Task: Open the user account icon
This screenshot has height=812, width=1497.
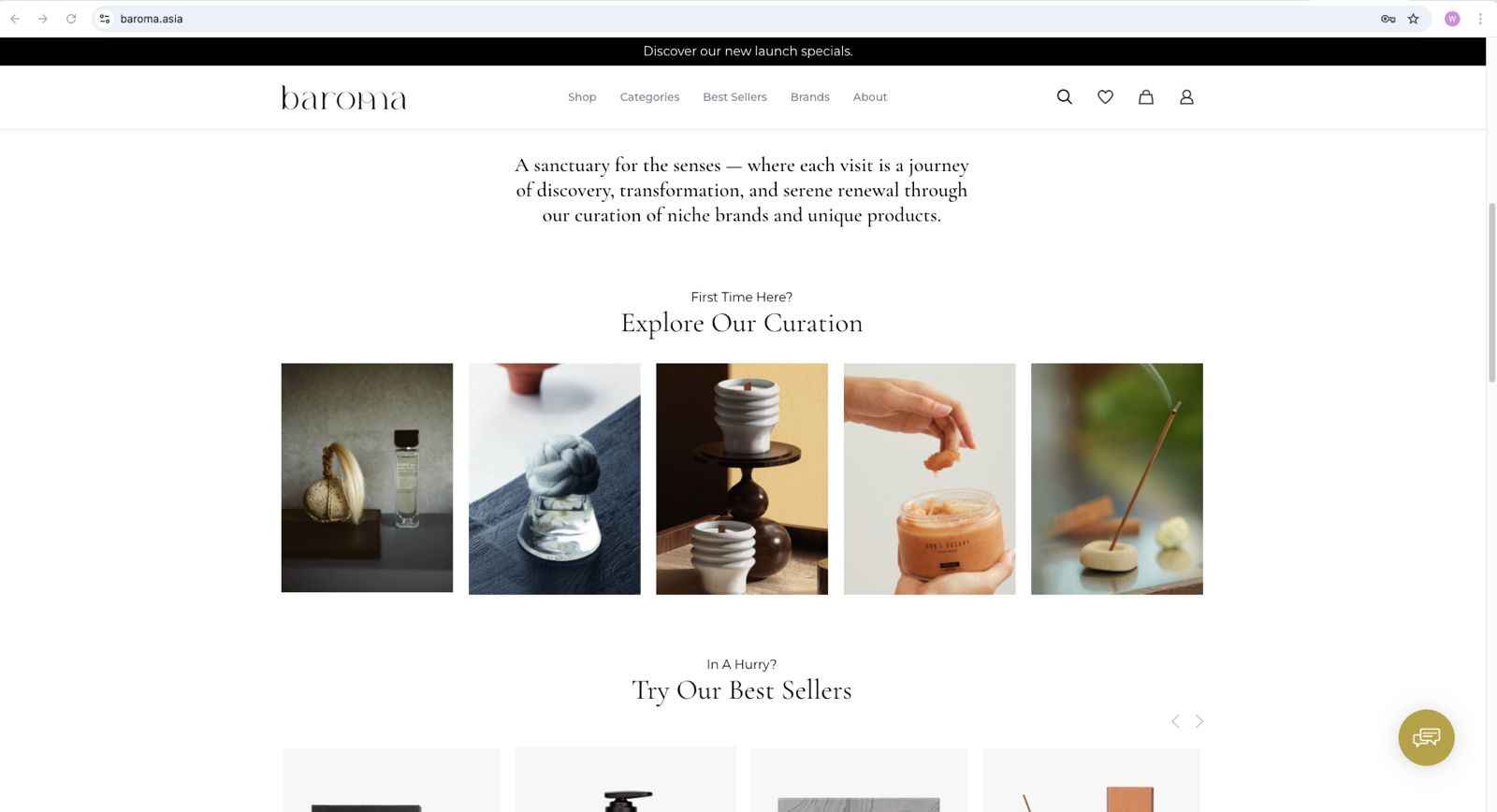Action: pos(1186,96)
